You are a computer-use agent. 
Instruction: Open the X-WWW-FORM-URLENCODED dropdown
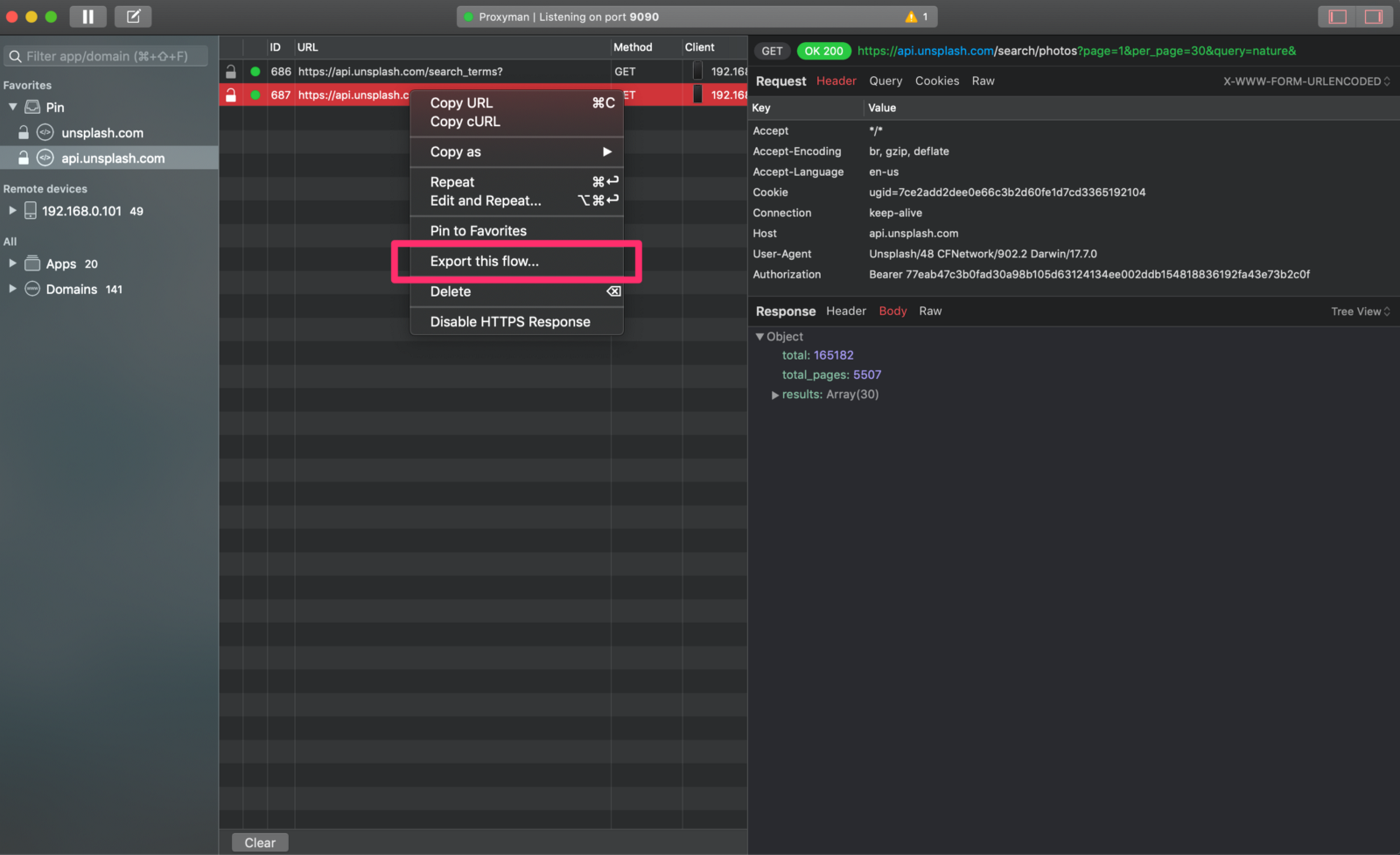pyautogui.click(x=1306, y=81)
